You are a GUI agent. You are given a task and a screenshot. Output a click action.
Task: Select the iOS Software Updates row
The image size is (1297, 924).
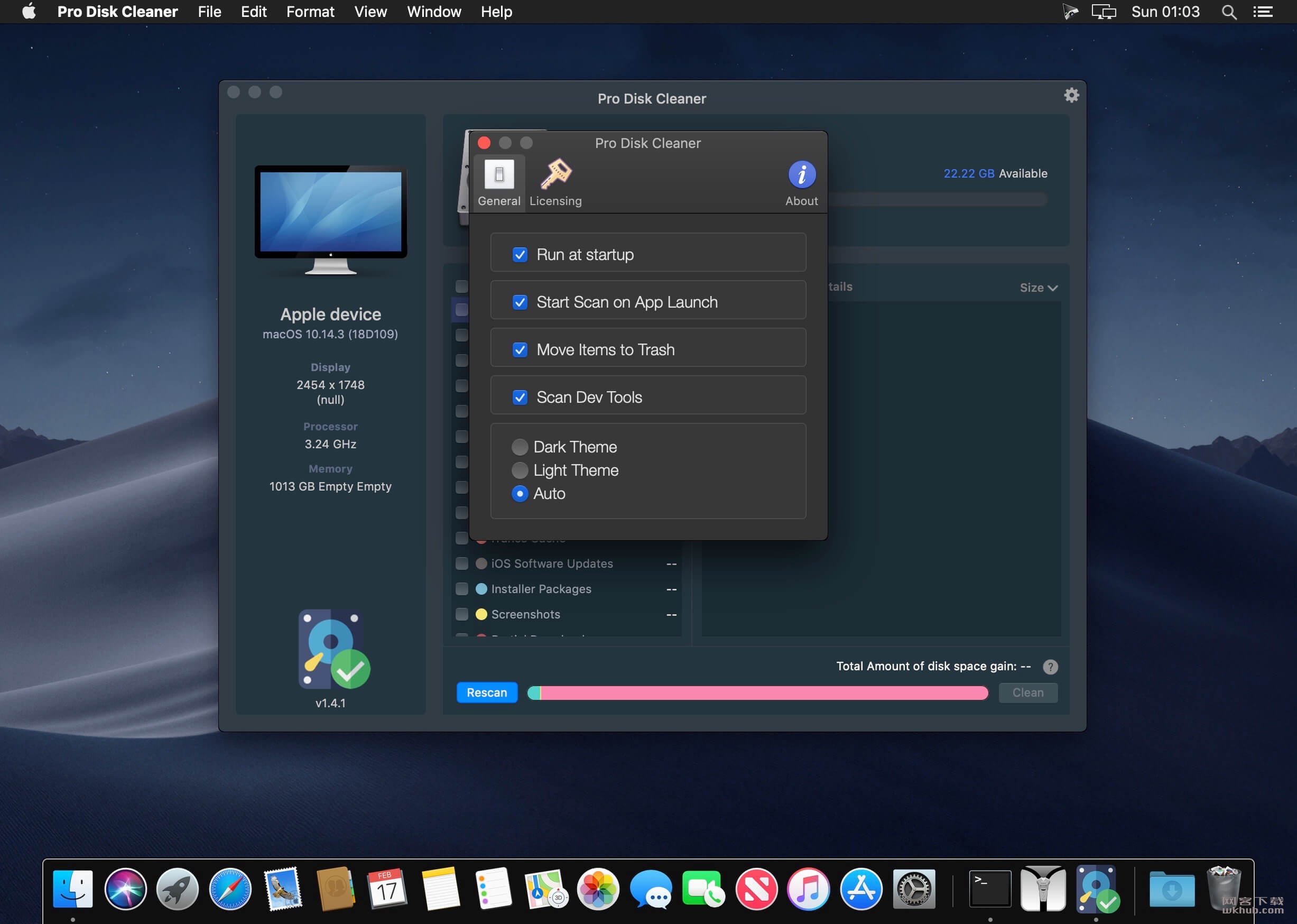click(567, 563)
